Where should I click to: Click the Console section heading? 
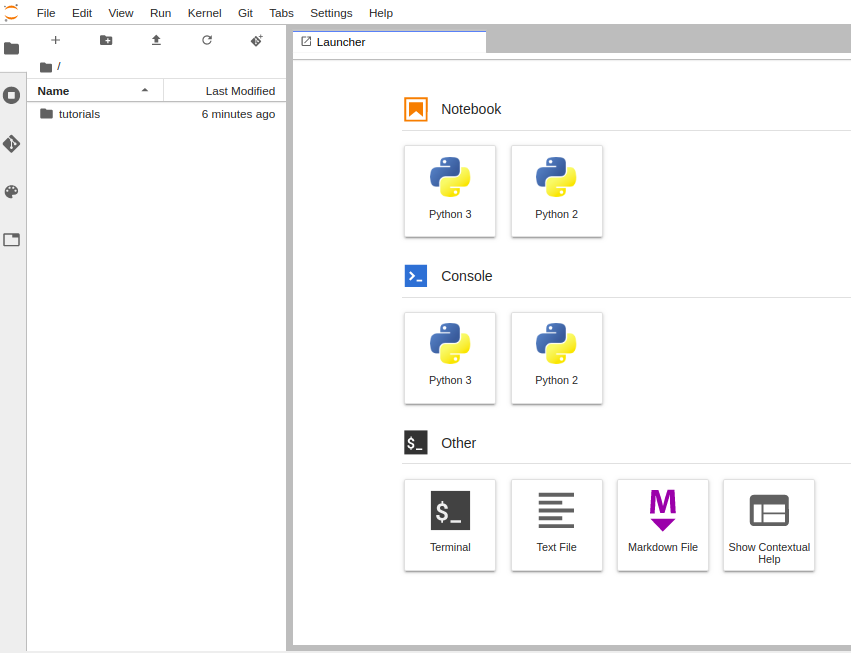tap(467, 276)
